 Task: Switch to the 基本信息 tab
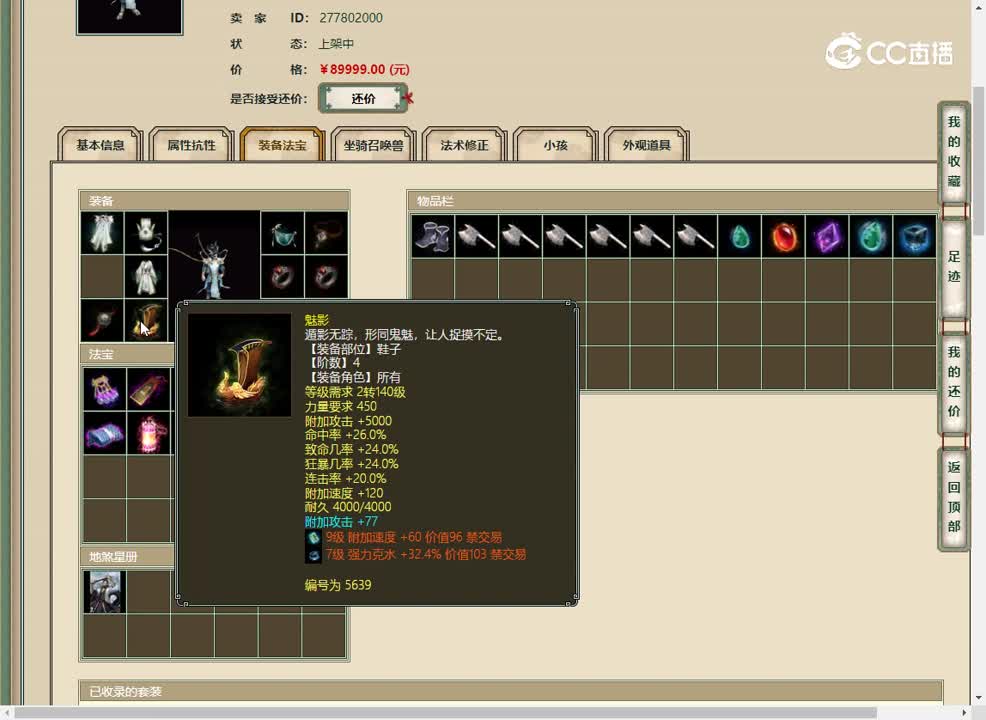(102, 145)
